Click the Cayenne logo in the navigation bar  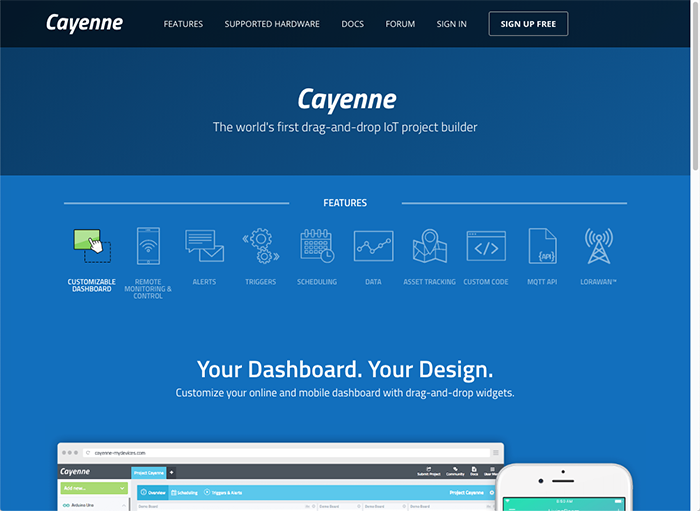tap(84, 23)
